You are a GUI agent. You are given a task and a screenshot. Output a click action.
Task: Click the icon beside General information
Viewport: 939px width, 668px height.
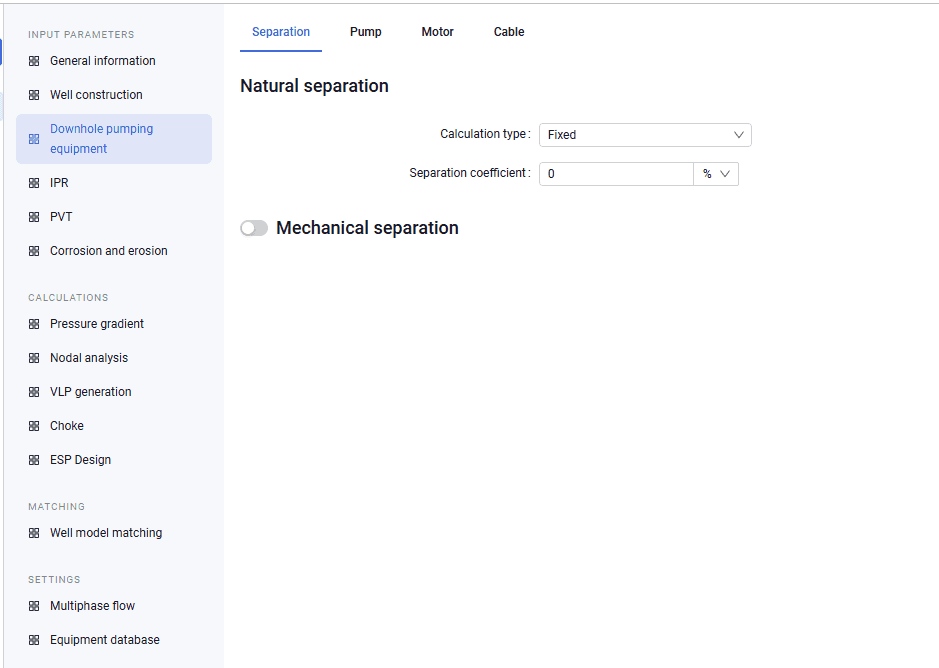point(34,61)
